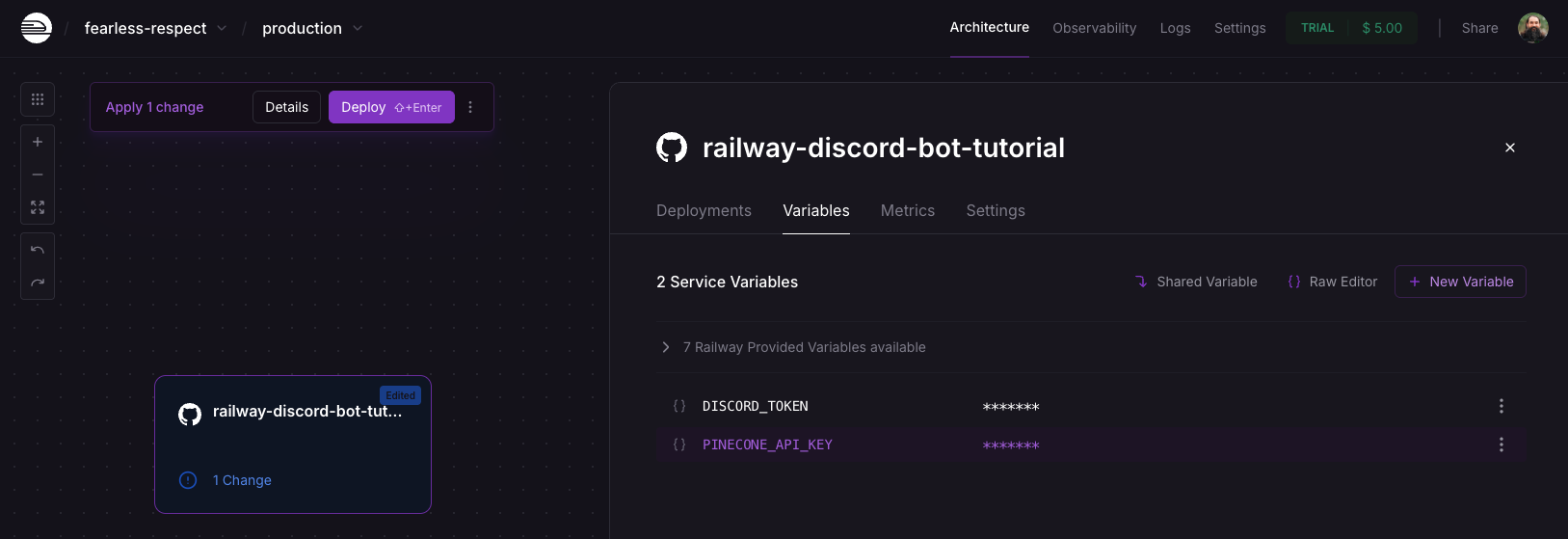The width and height of the screenshot is (1568, 539).
Task: Zoom in on the canvas
Action: [38, 142]
